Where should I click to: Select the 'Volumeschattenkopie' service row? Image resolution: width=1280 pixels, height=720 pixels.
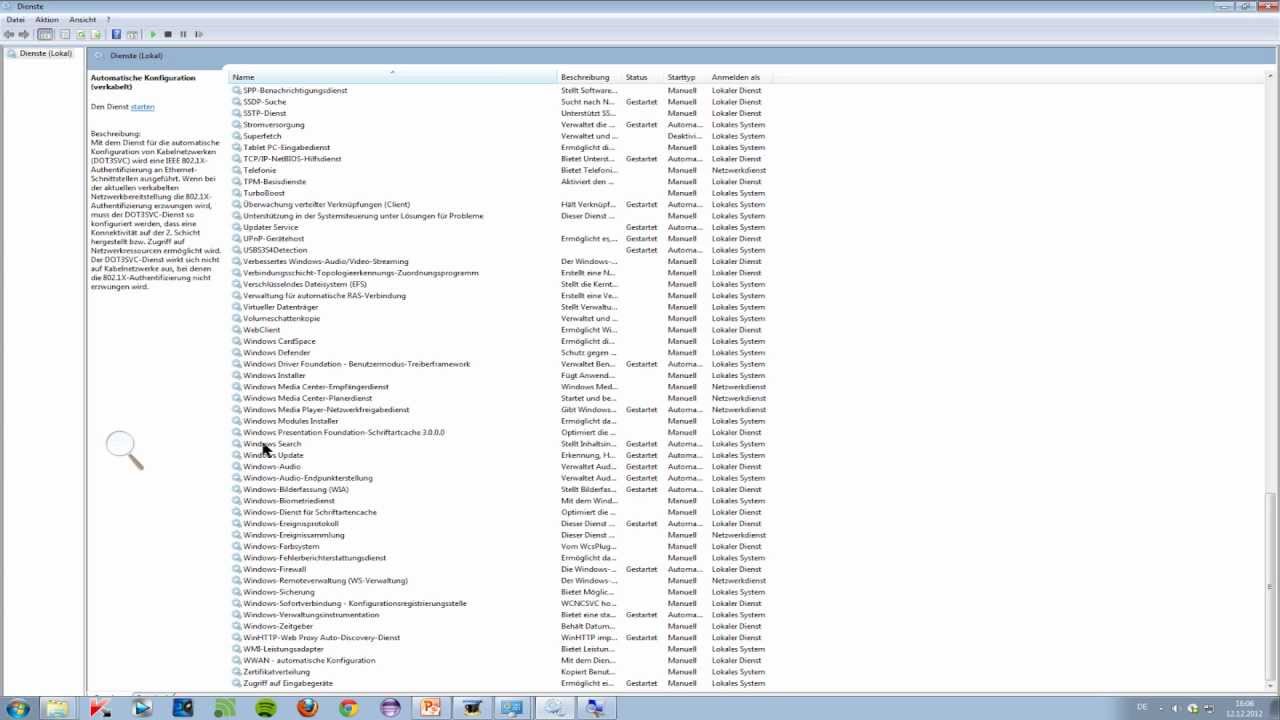point(503,318)
